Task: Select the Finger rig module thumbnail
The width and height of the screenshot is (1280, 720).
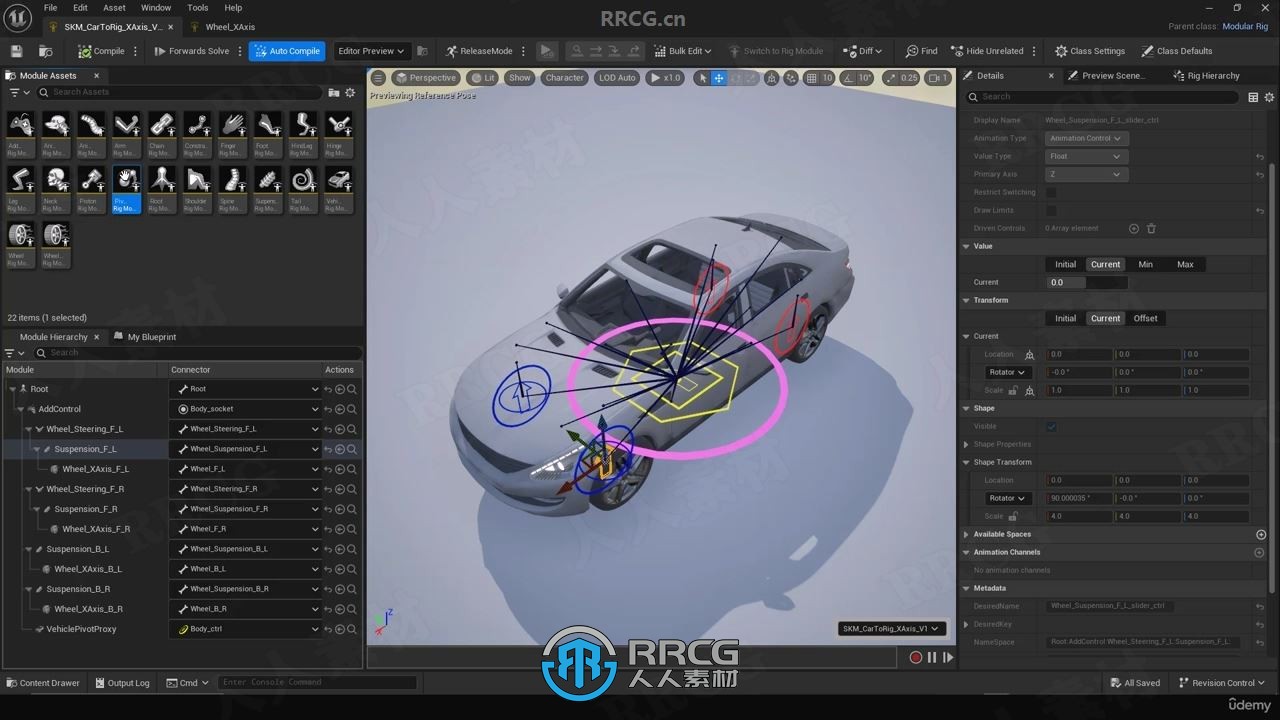Action: 233,133
